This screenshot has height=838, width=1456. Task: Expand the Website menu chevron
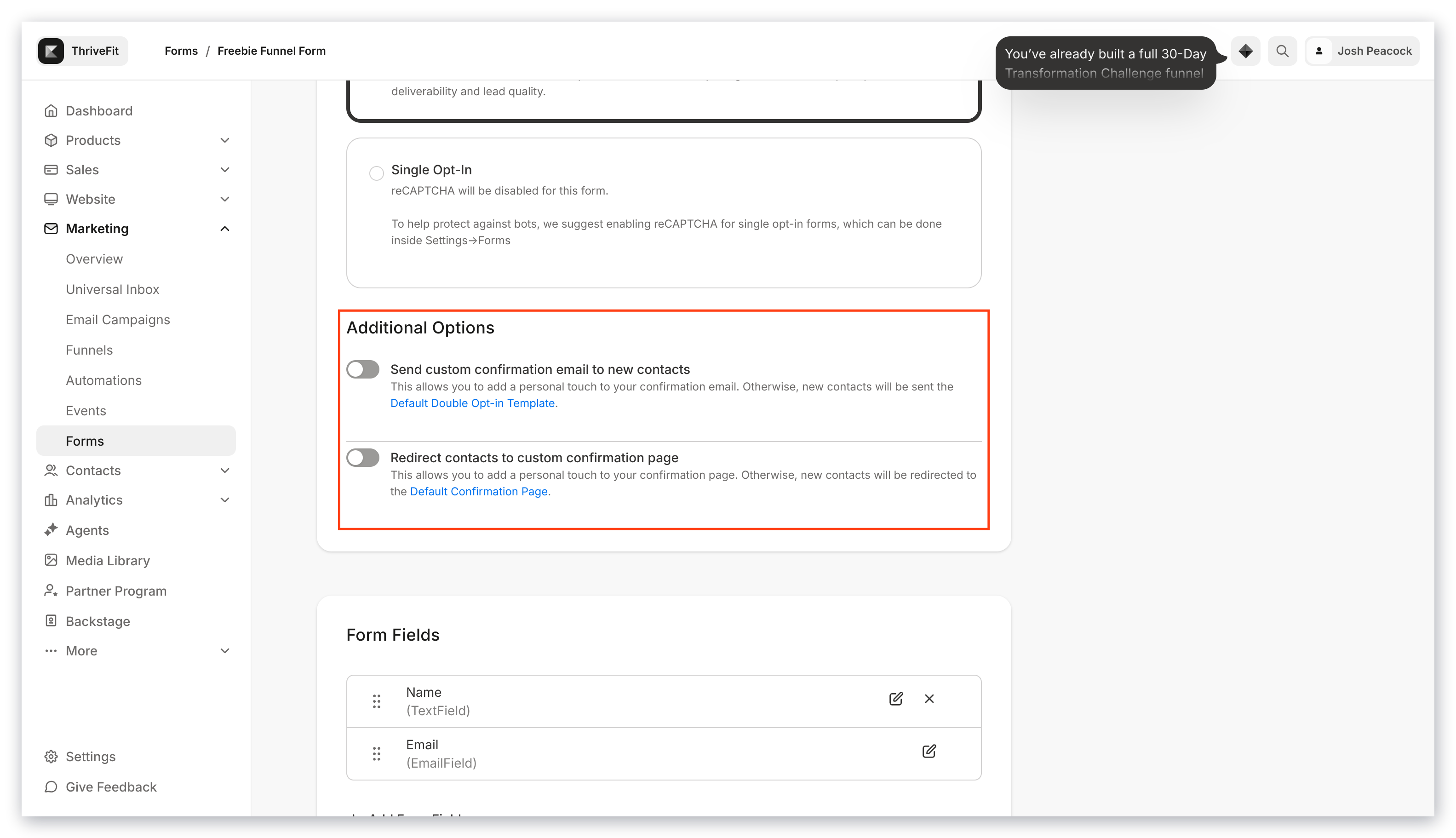pyautogui.click(x=225, y=199)
